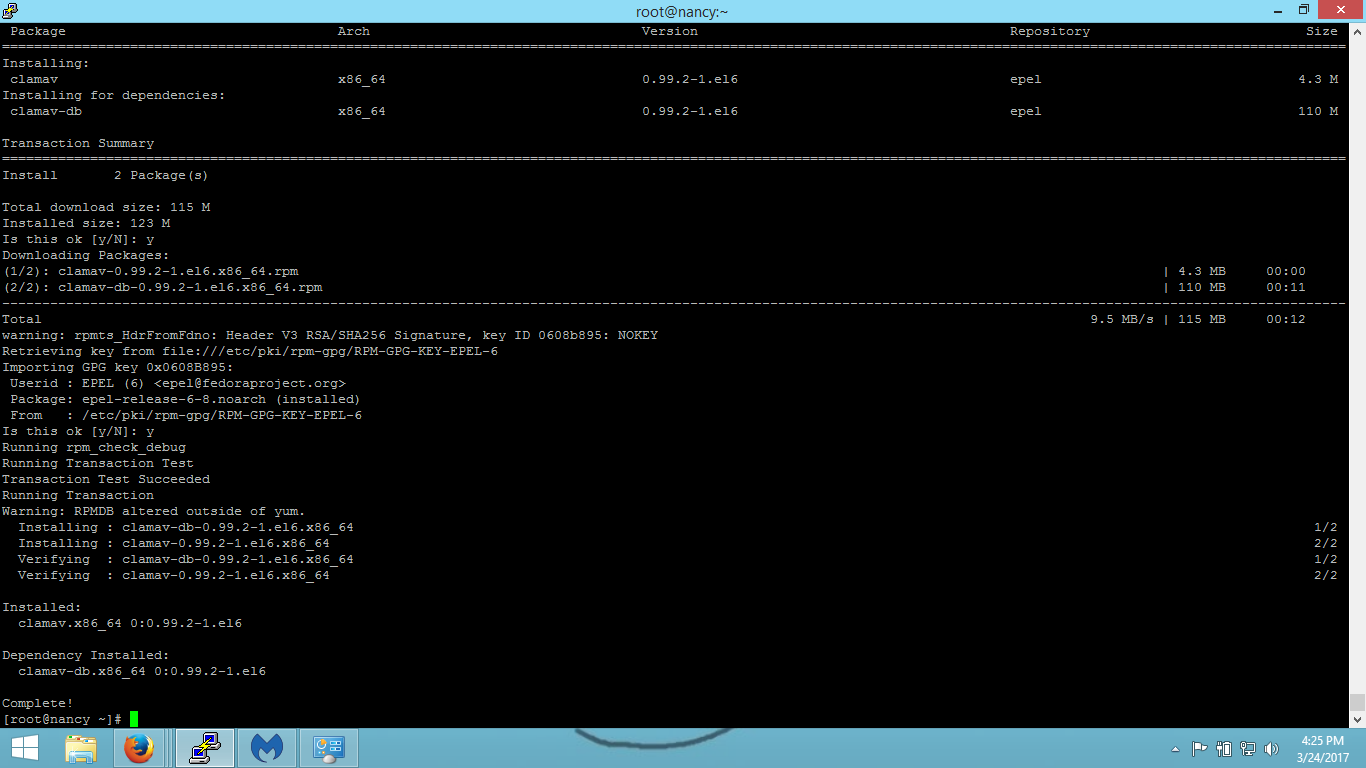Image resolution: width=1366 pixels, height=768 pixels.
Task: Click 'Installed size: 123 M' line
Action: (x=86, y=223)
